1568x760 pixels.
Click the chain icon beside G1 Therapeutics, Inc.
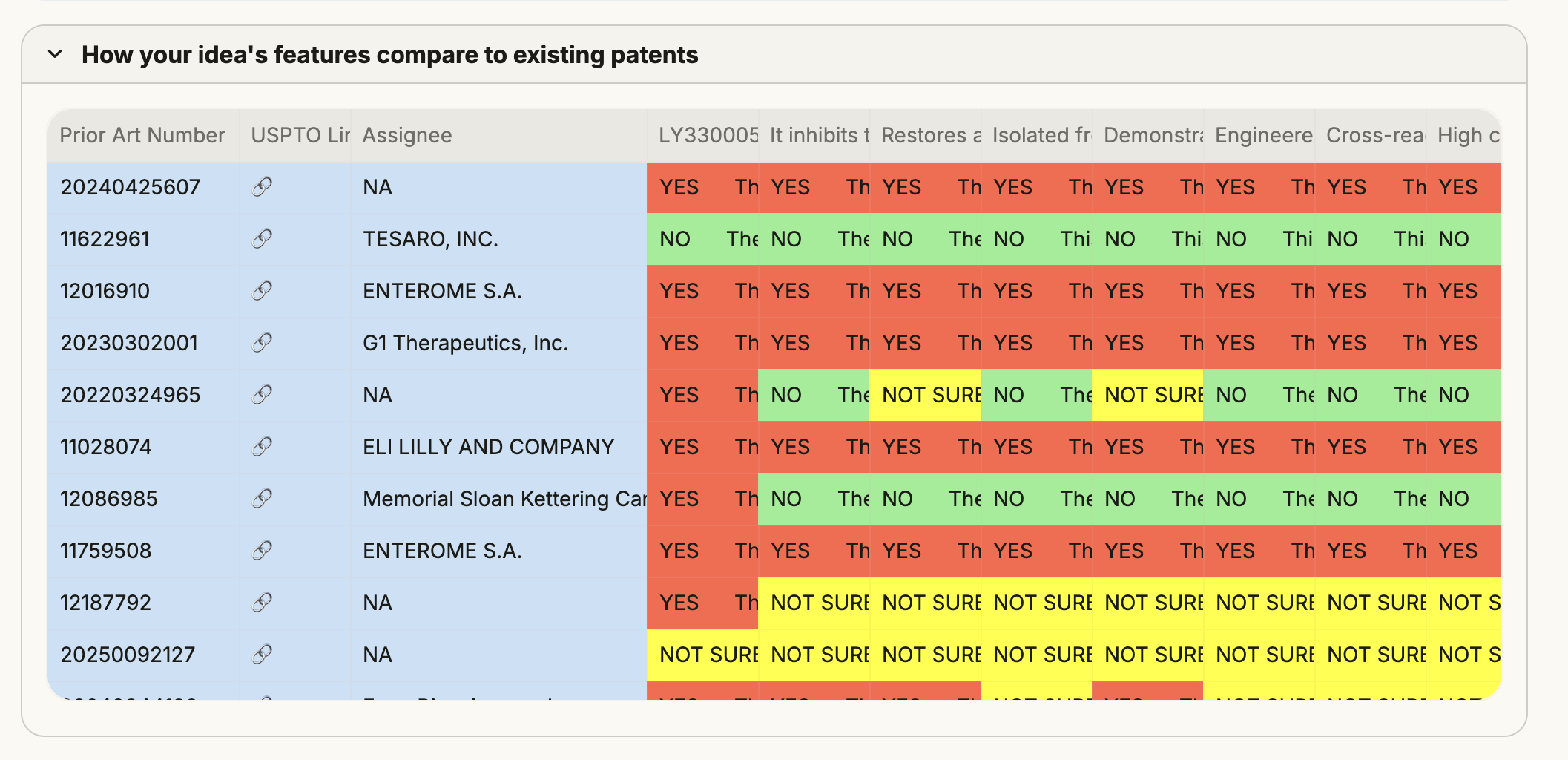(x=261, y=343)
